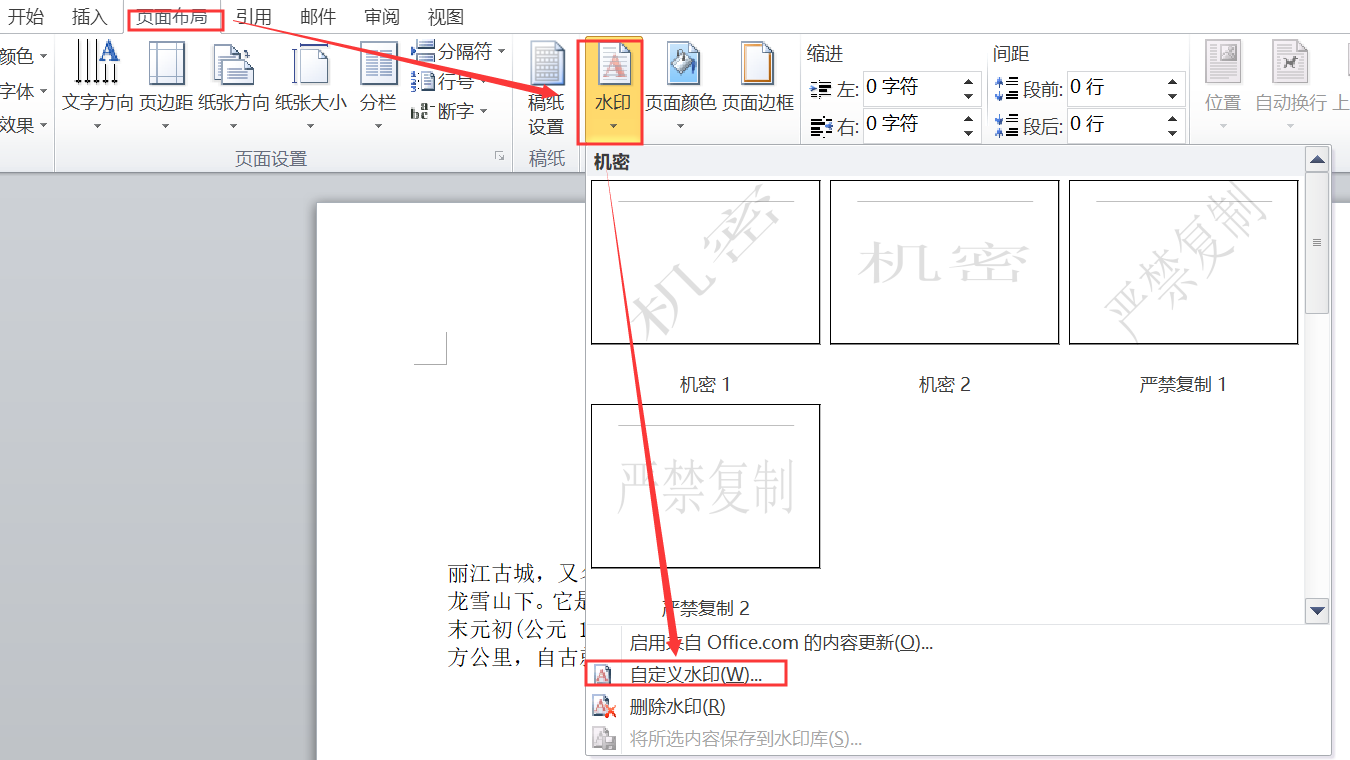Increase right indent with up arrow
This screenshot has height=760, width=1350.
(x=969, y=116)
